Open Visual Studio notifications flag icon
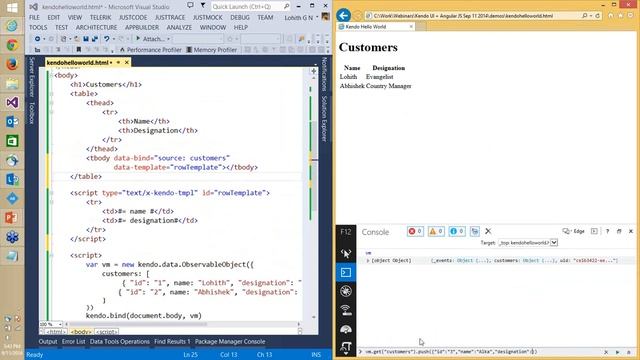640x360 pixels. click(202, 6)
